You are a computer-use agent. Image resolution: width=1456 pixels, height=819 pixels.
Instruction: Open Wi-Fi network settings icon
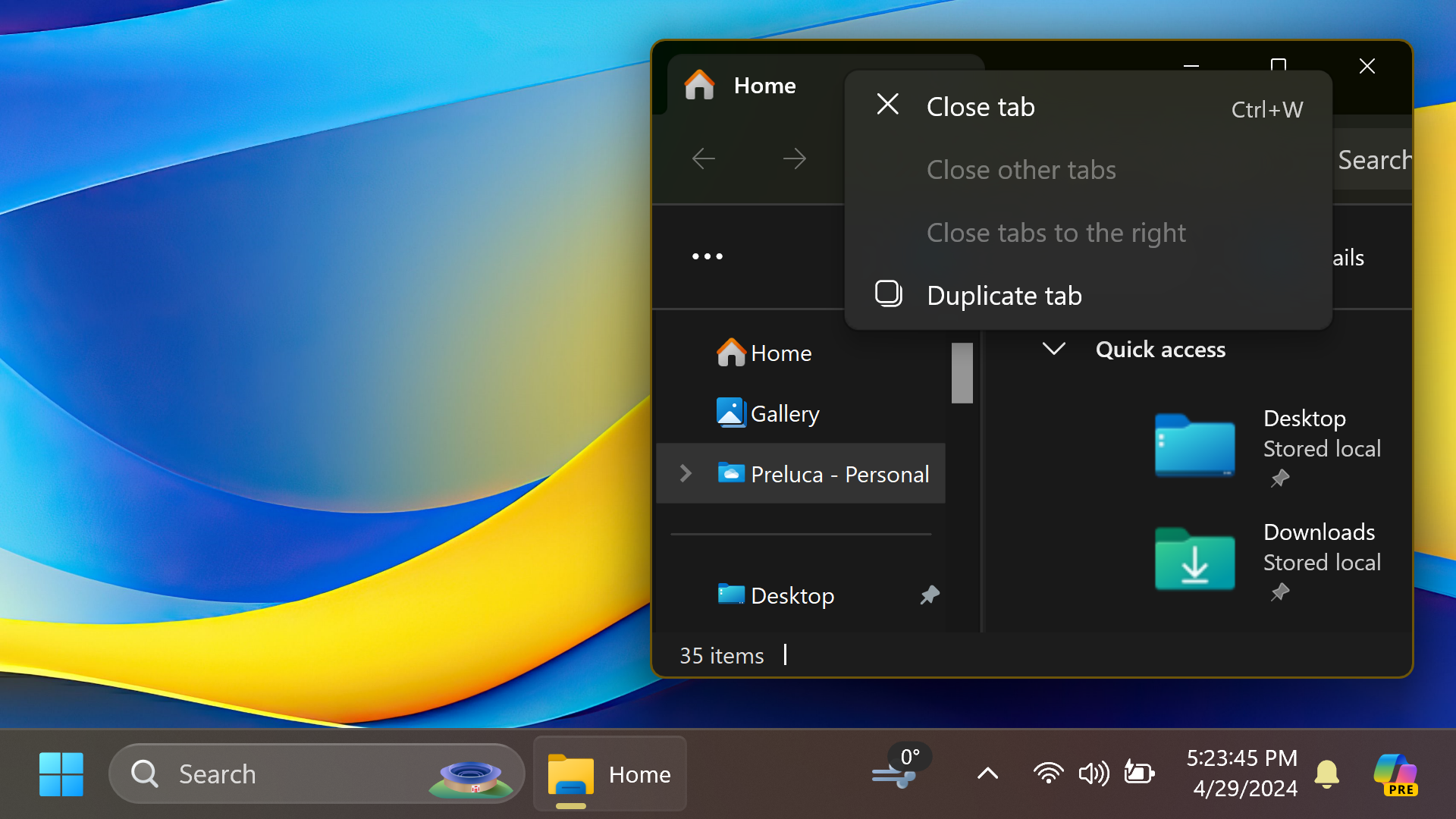click(x=1048, y=773)
